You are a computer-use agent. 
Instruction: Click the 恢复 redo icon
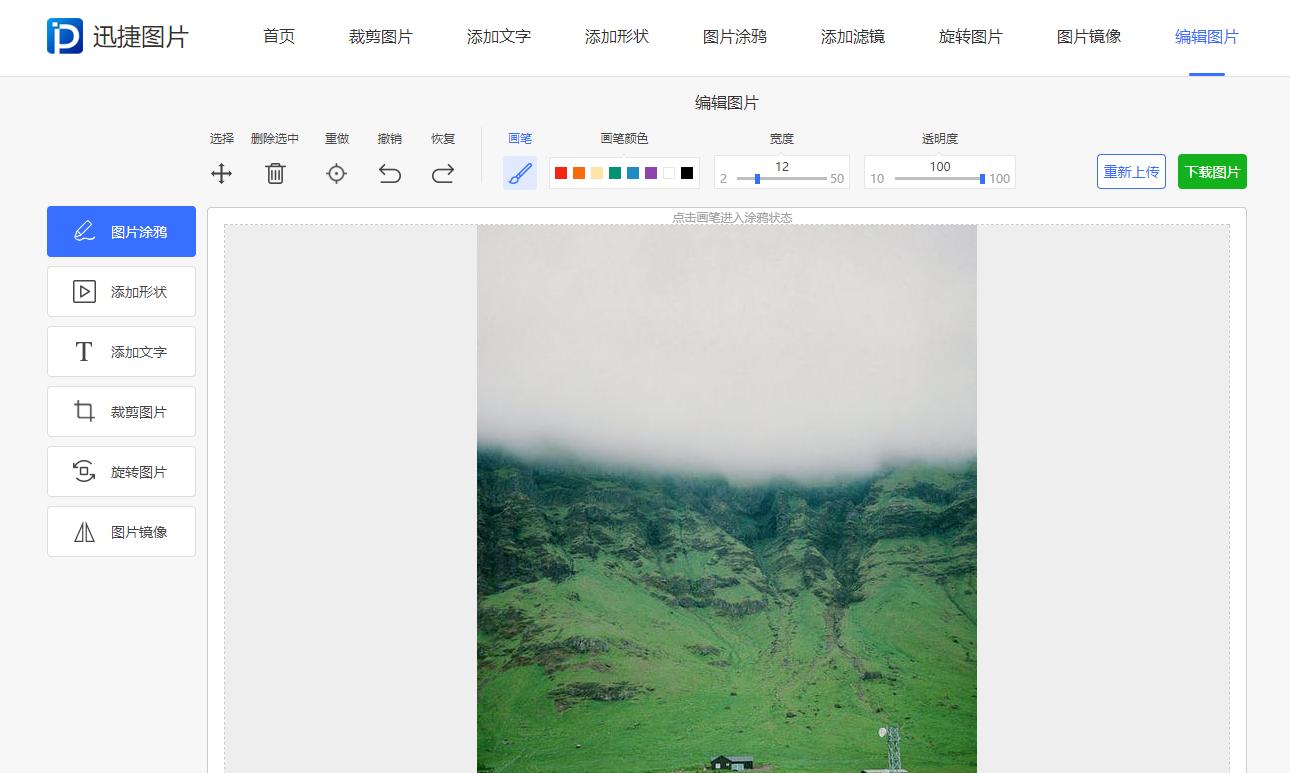coord(443,173)
